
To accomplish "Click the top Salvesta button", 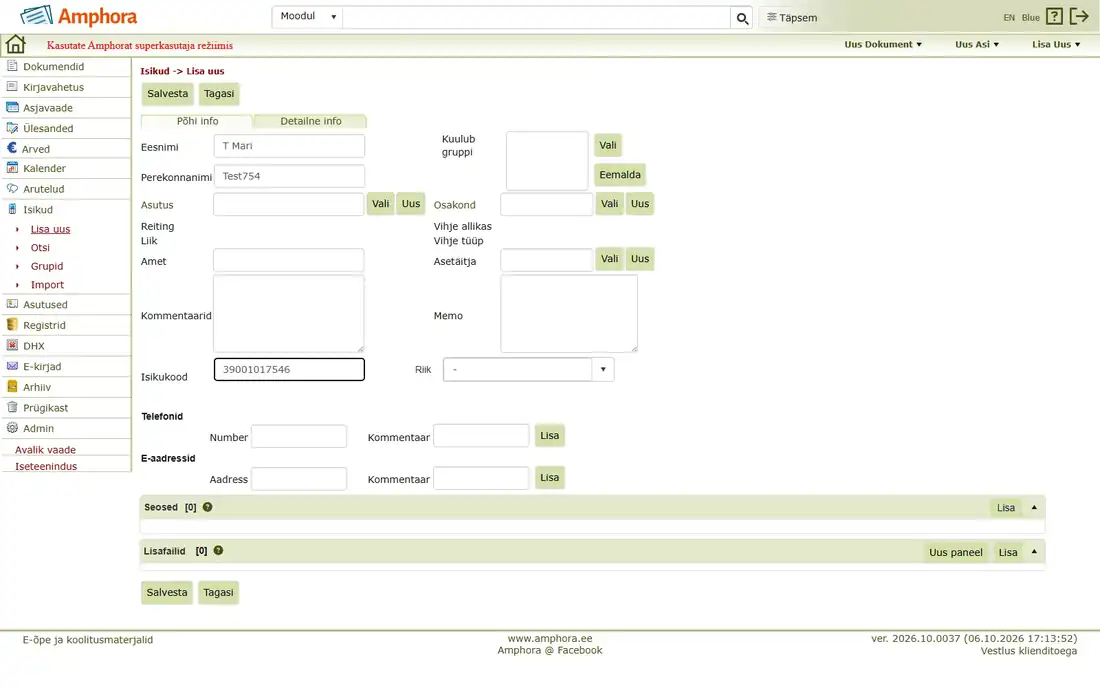I will tap(168, 94).
